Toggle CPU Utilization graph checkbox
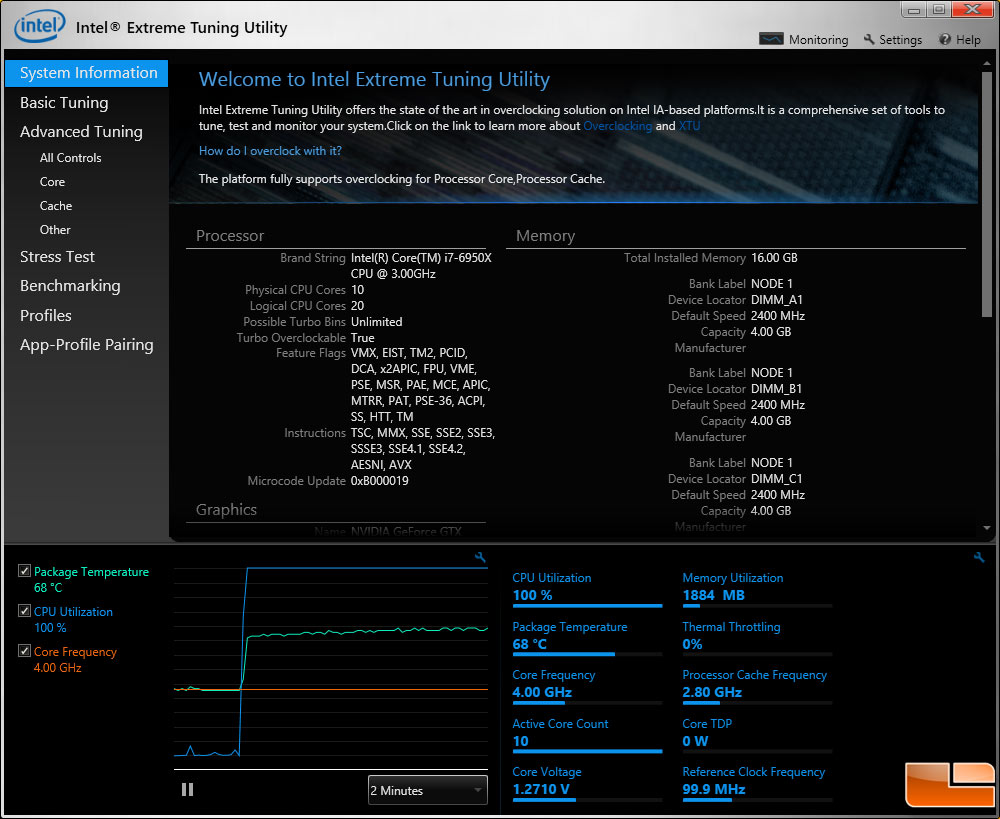The image size is (1000, 819). pyautogui.click(x=24, y=610)
